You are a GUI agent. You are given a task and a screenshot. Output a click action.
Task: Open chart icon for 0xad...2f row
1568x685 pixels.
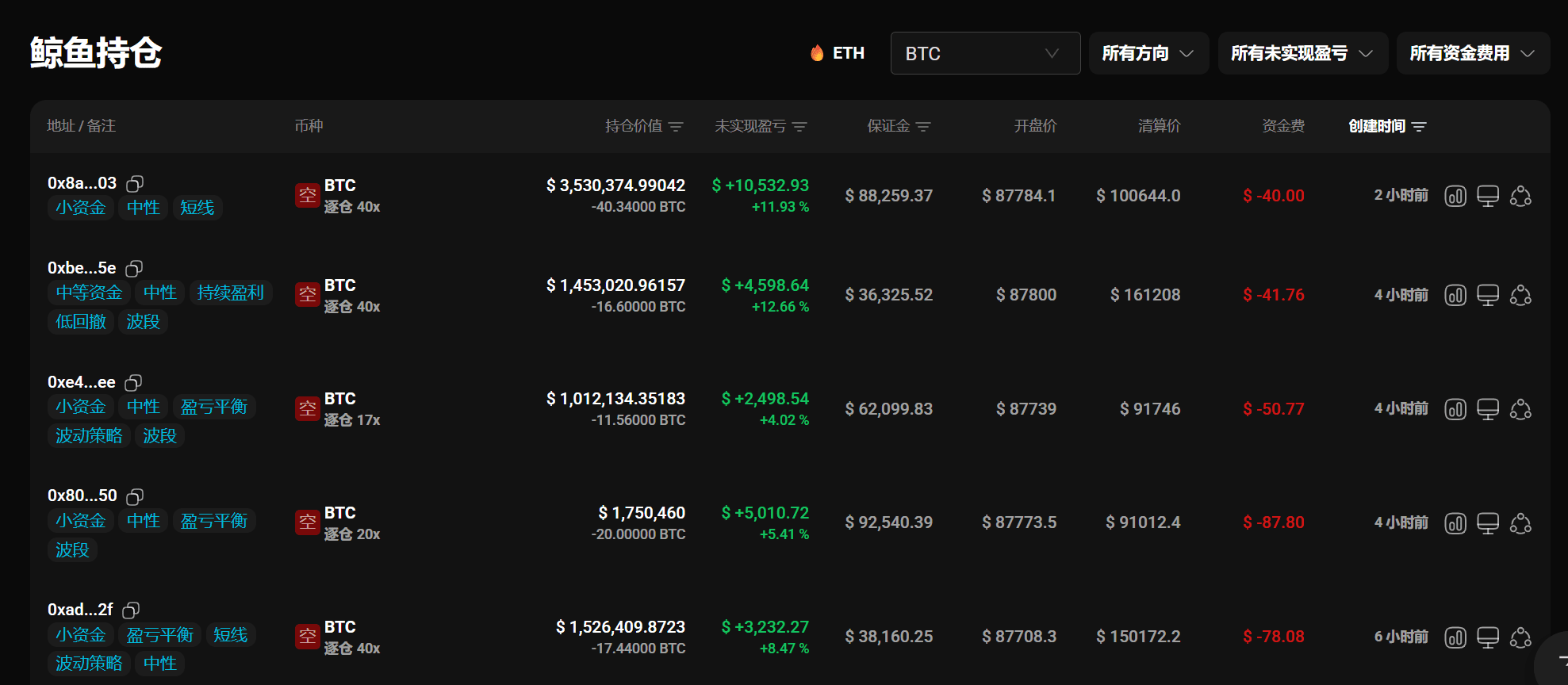pos(1455,637)
